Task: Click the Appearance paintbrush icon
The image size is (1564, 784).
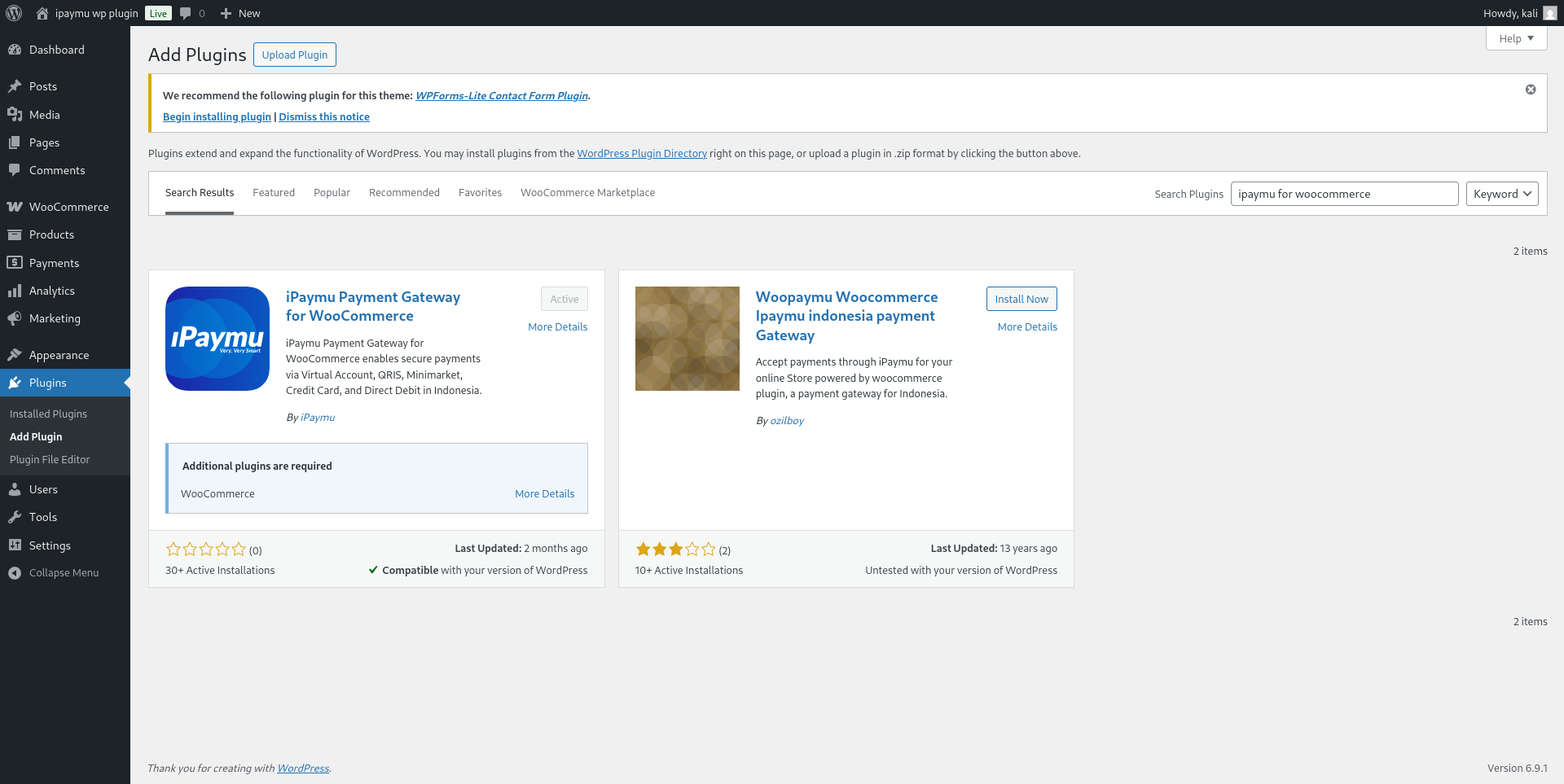Action: tap(15, 355)
